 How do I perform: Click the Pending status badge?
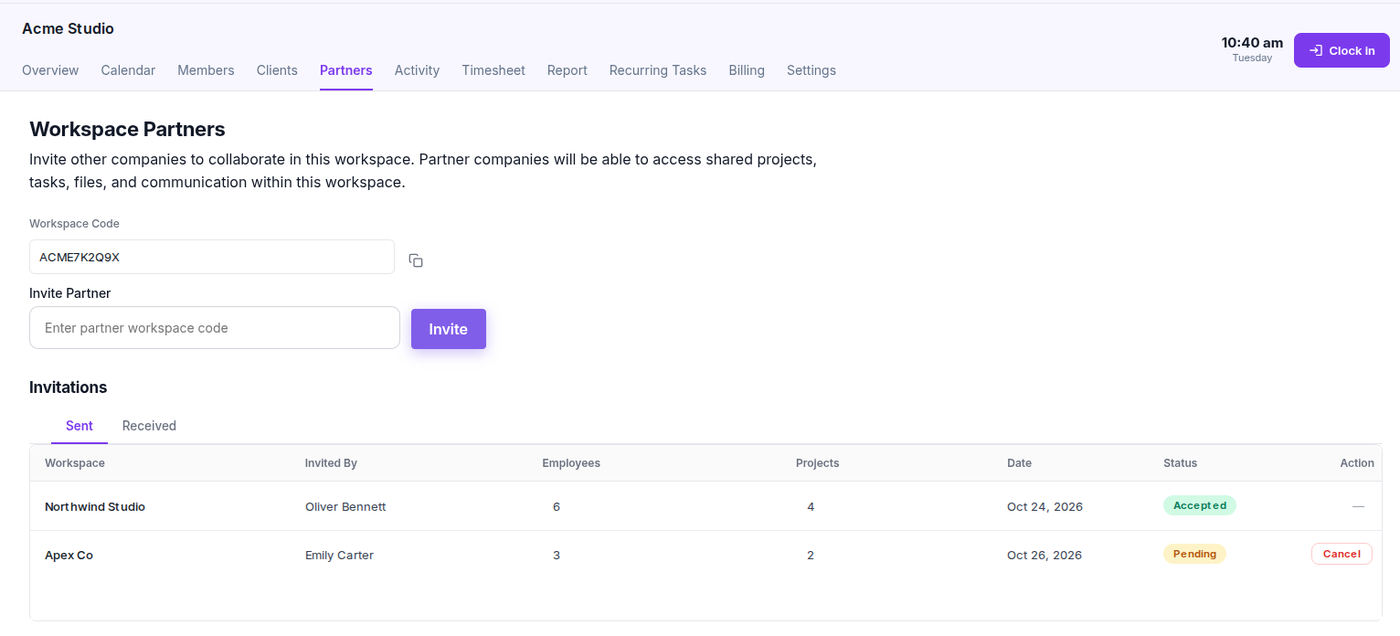point(1194,554)
